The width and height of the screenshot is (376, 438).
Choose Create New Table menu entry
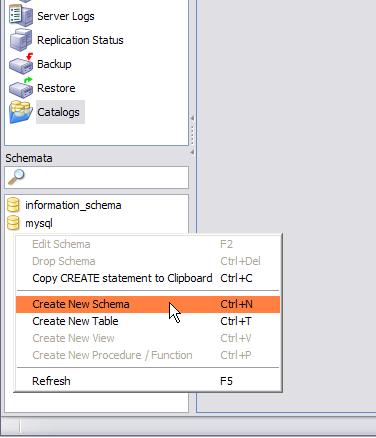pyautogui.click(x=148, y=321)
